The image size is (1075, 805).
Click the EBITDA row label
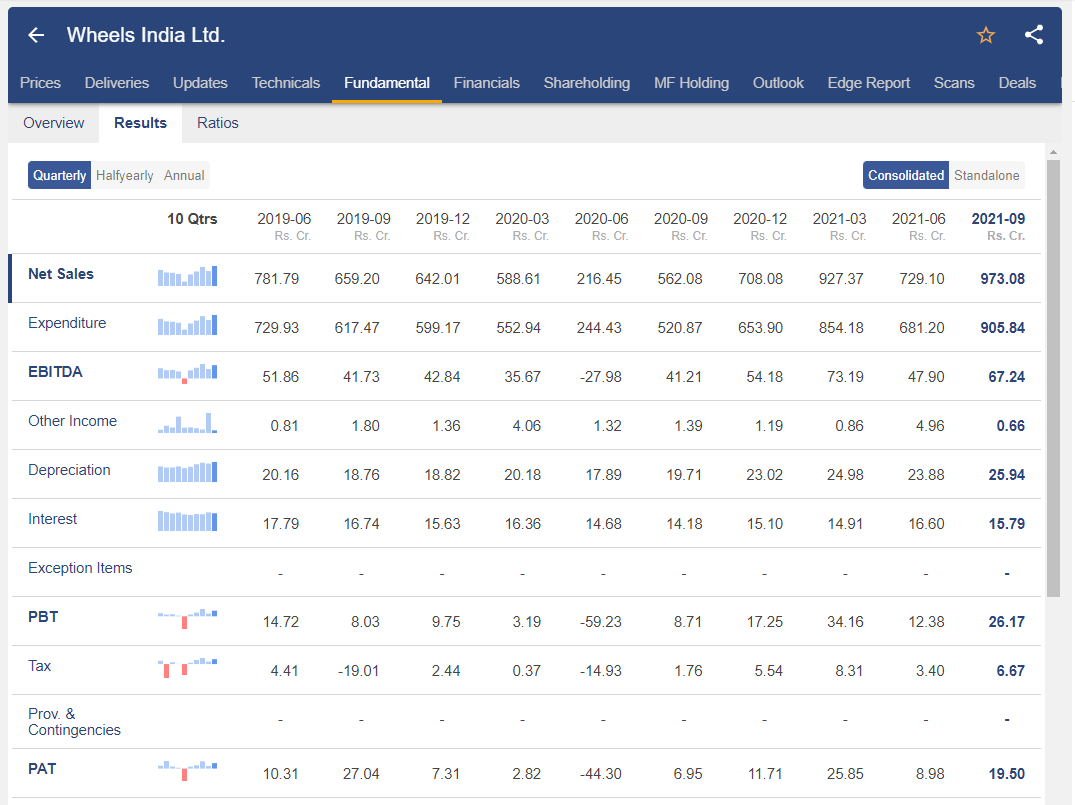coord(55,372)
